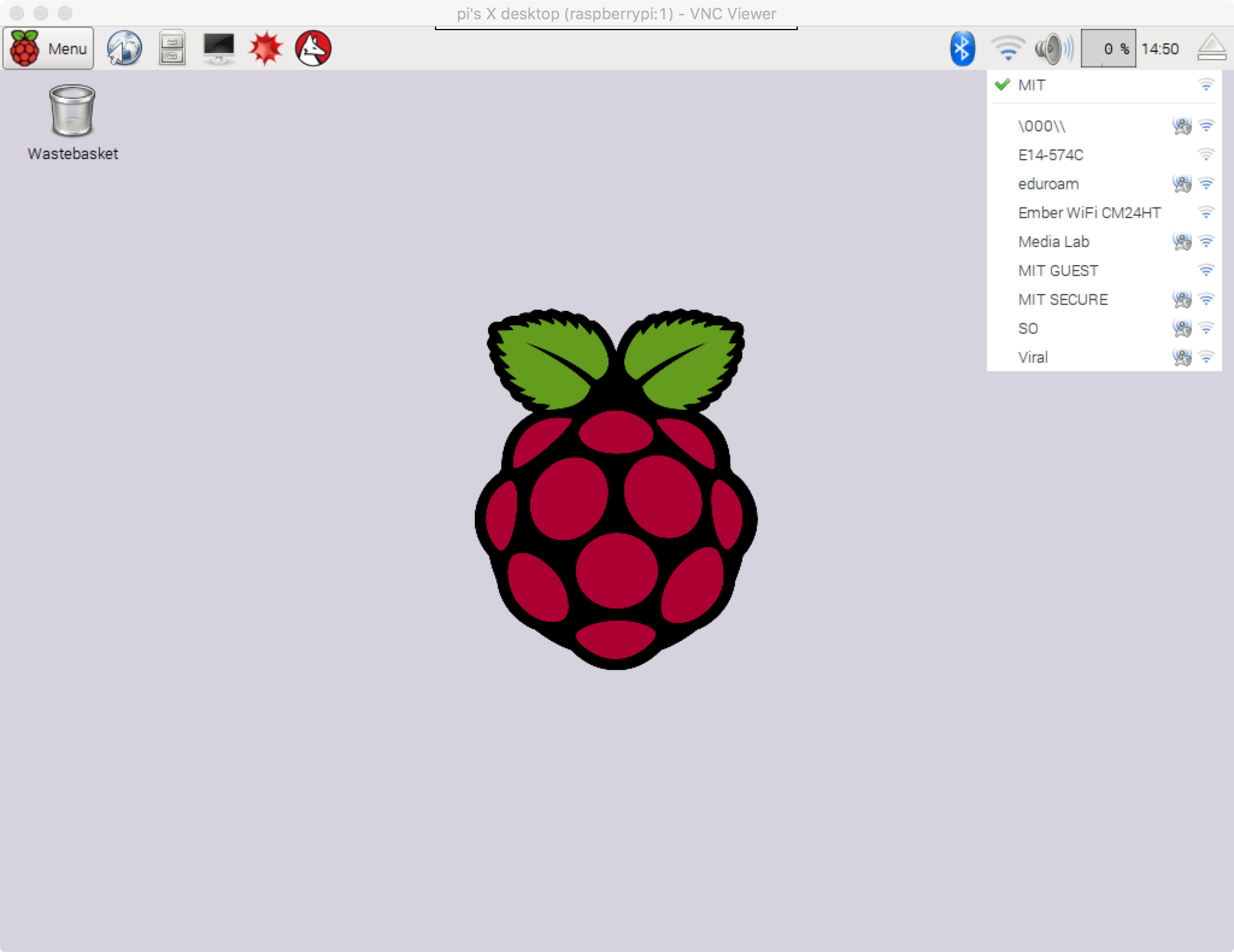Click the MIT GUEST signal strength icon
The image size is (1234, 952).
point(1206,271)
